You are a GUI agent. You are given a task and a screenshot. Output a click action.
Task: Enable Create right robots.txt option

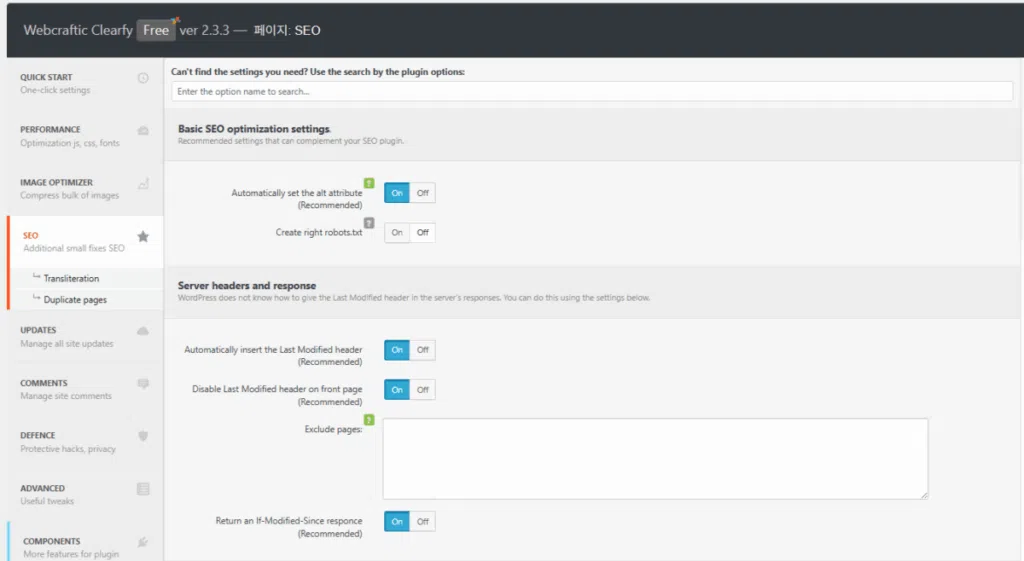click(x=397, y=233)
